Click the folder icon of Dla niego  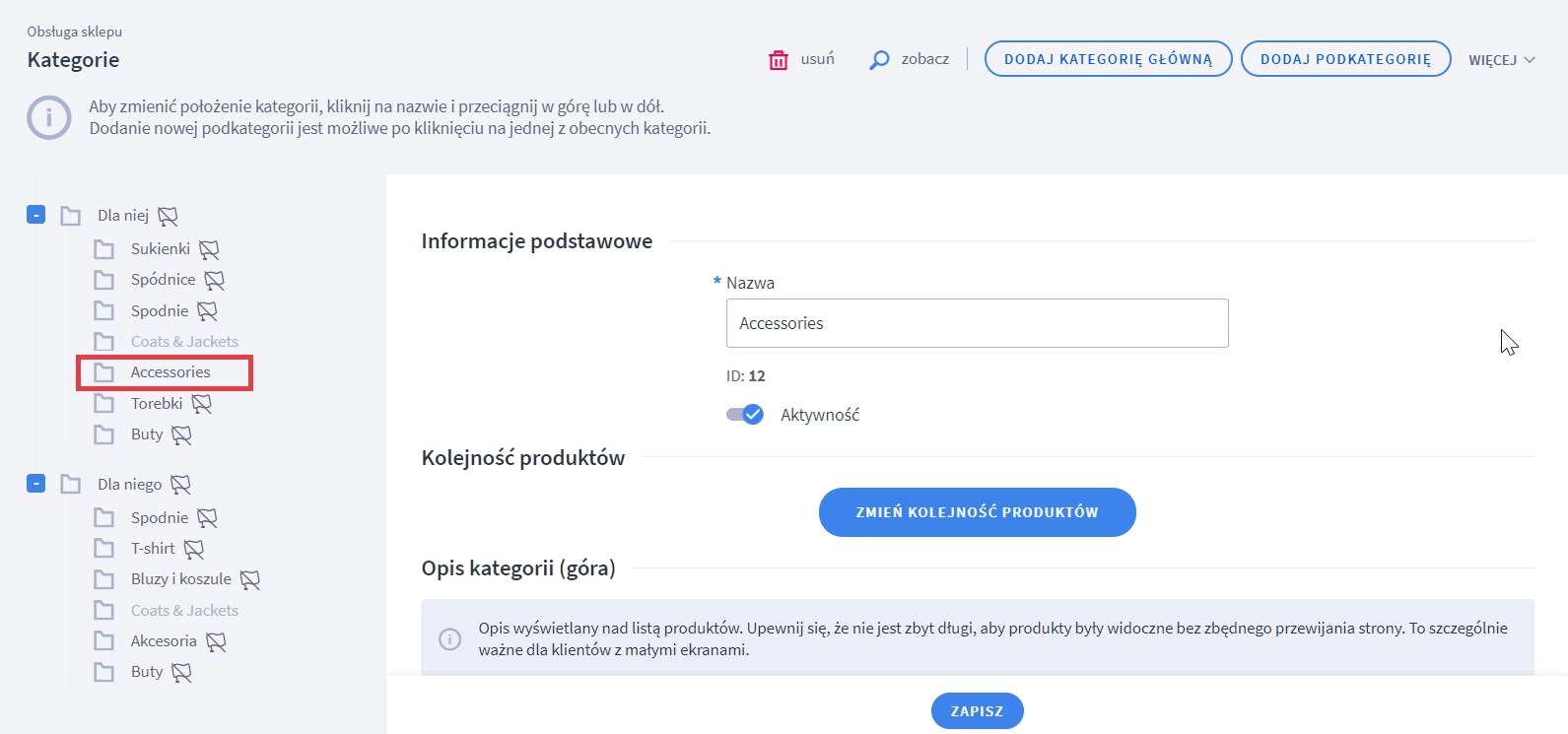[71, 485]
